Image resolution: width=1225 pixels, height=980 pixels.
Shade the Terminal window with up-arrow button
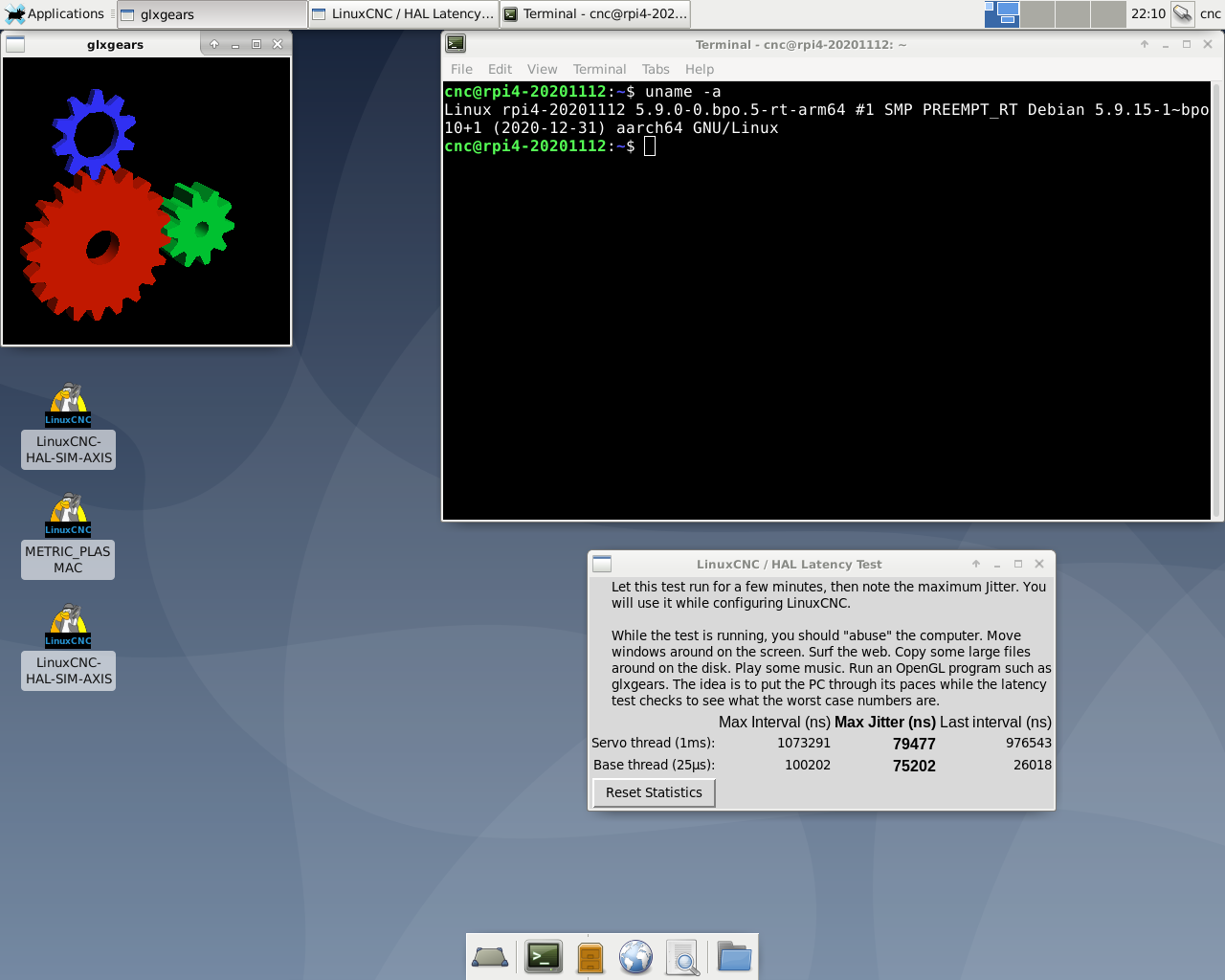coord(1145,44)
